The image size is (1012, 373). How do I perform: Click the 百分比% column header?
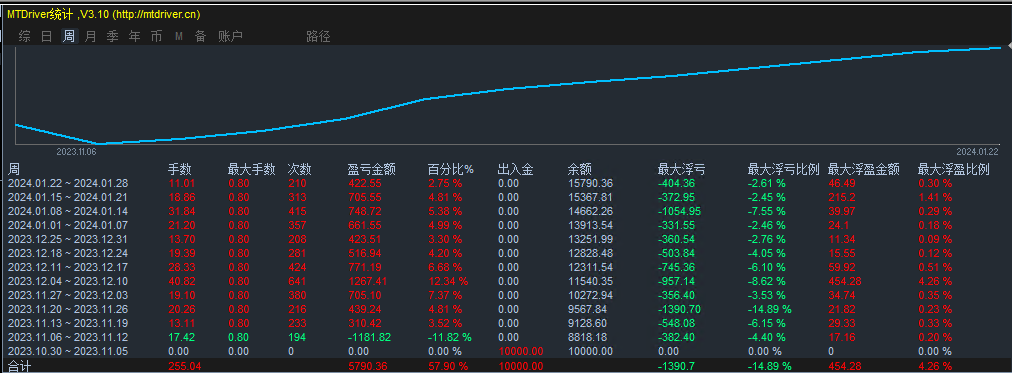pyautogui.click(x=450, y=170)
